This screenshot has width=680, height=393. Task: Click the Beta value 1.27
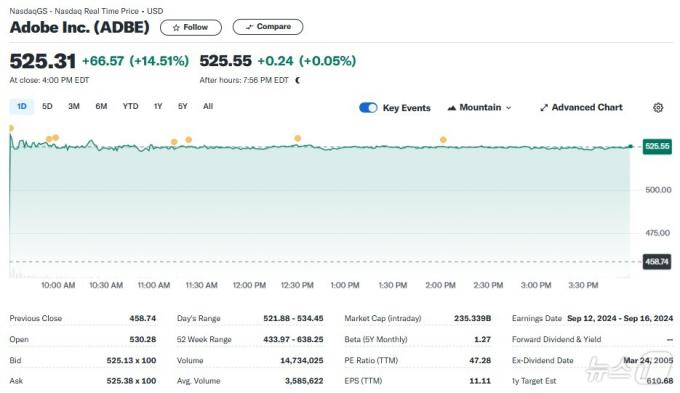pos(482,339)
